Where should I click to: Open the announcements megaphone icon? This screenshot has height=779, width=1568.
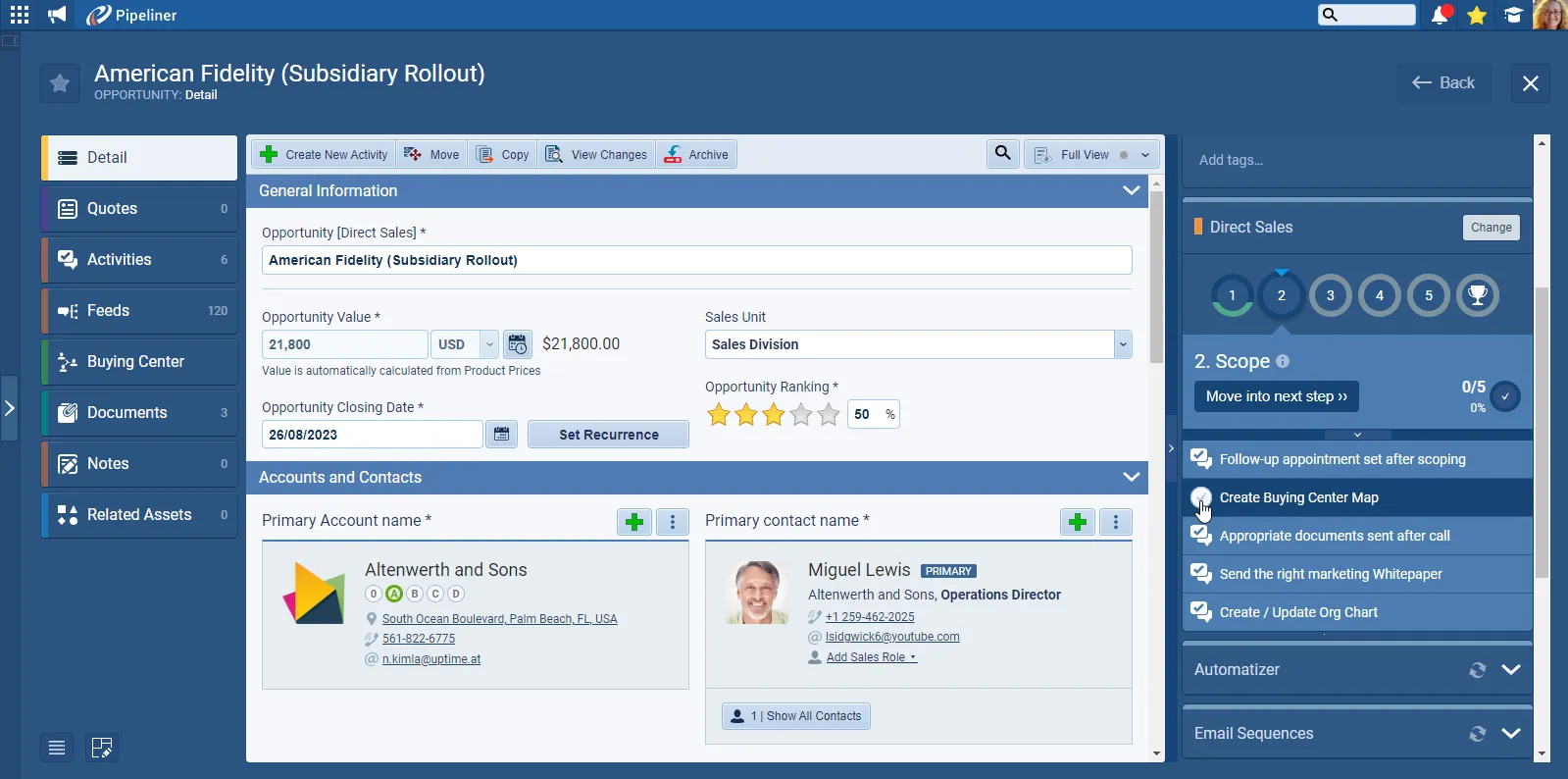pyautogui.click(x=58, y=15)
